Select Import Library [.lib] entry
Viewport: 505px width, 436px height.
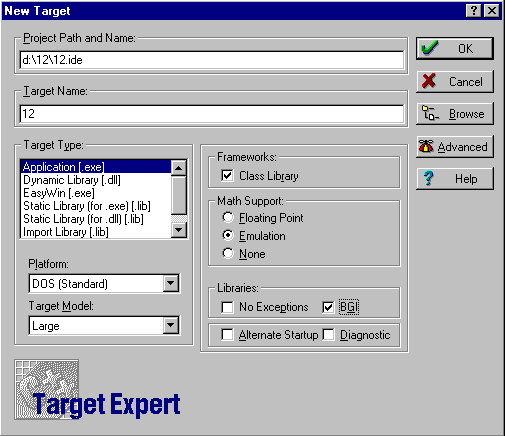click(x=96, y=232)
